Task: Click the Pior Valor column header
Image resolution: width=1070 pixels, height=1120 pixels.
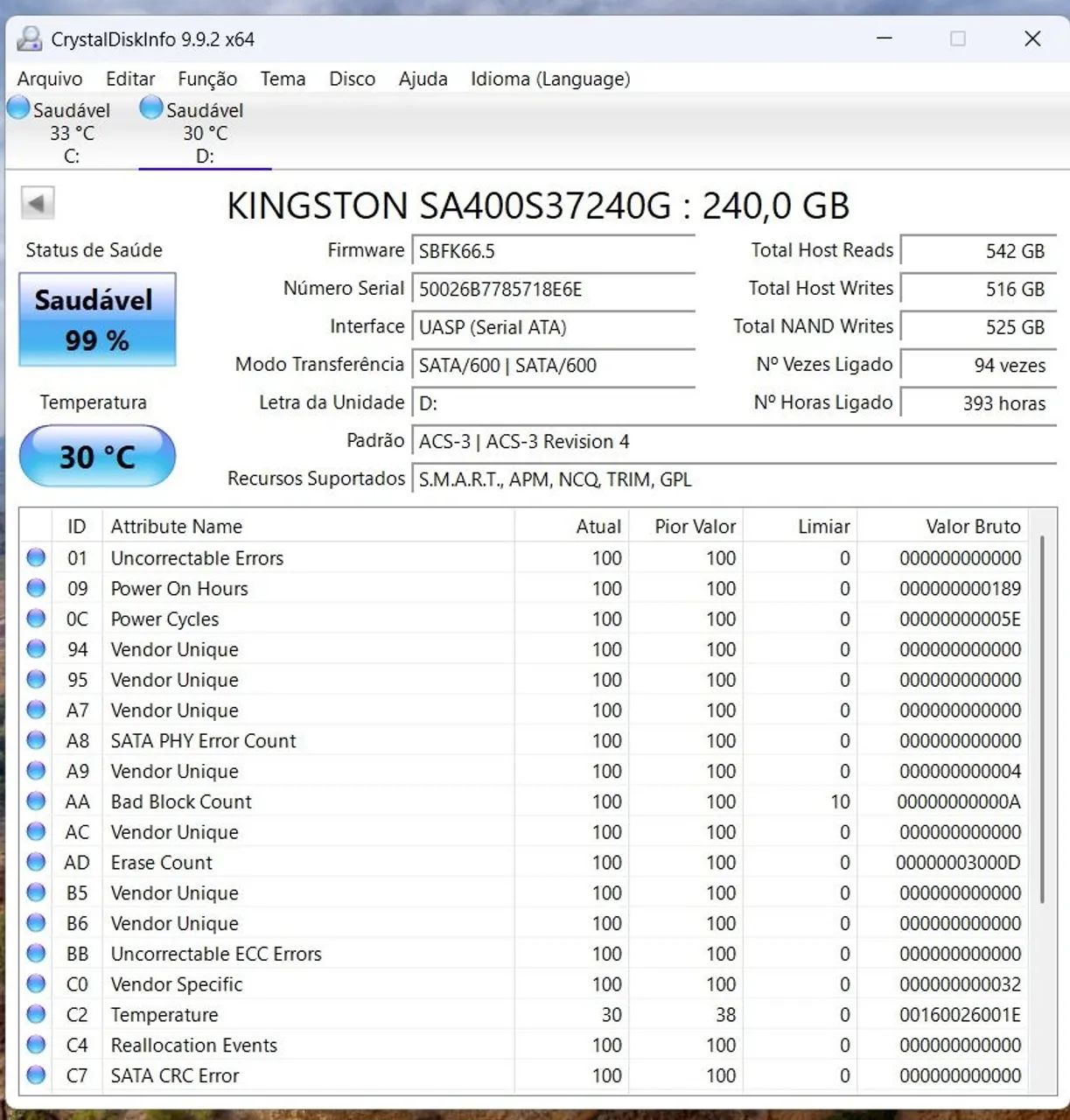Action: coord(686,527)
